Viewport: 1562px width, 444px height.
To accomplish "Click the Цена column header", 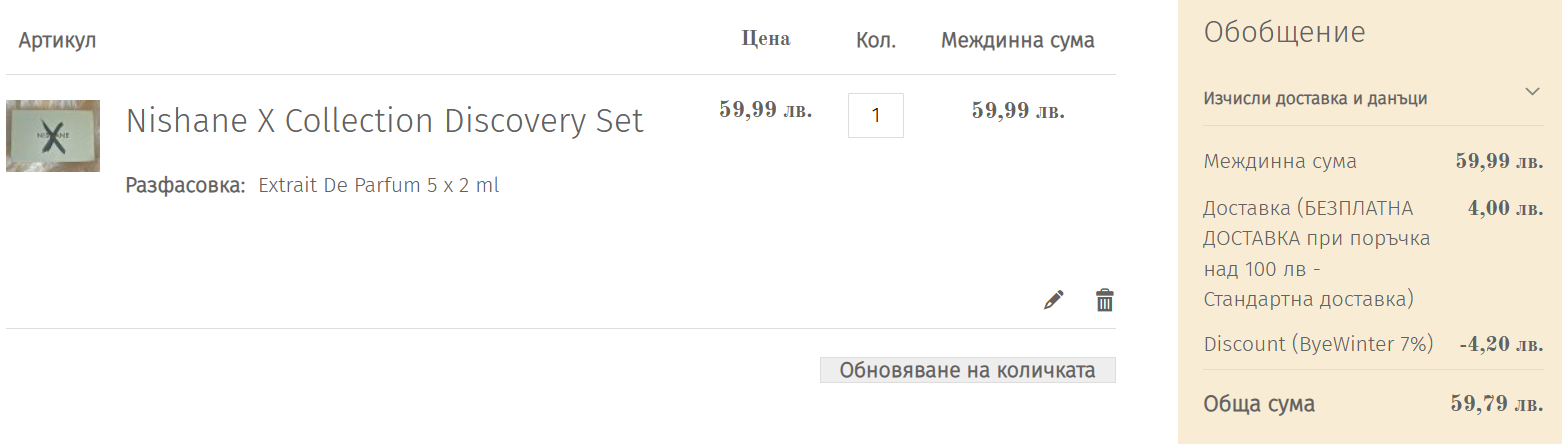I will pos(765,39).
